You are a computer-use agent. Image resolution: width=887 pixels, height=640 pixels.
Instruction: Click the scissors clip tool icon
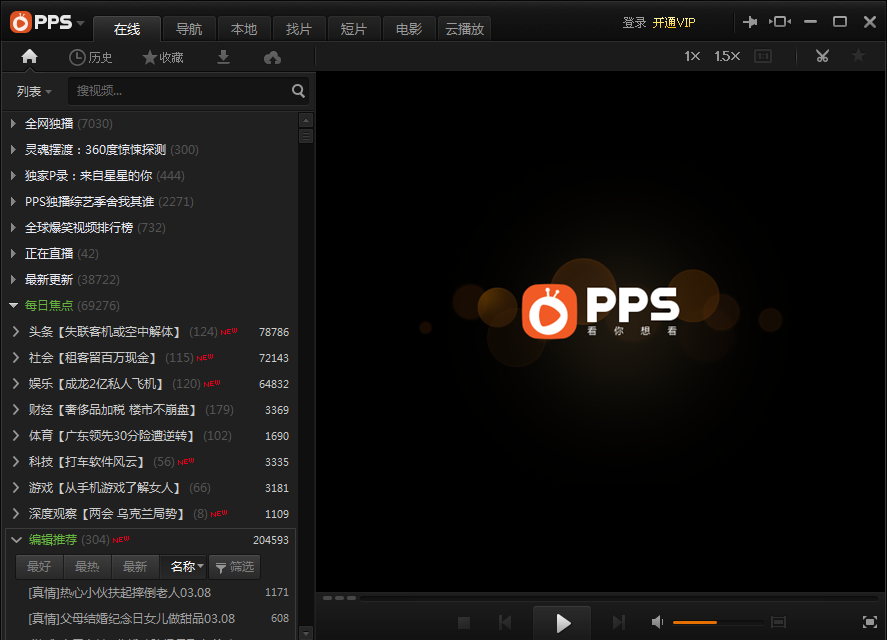click(x=822, y=56)
